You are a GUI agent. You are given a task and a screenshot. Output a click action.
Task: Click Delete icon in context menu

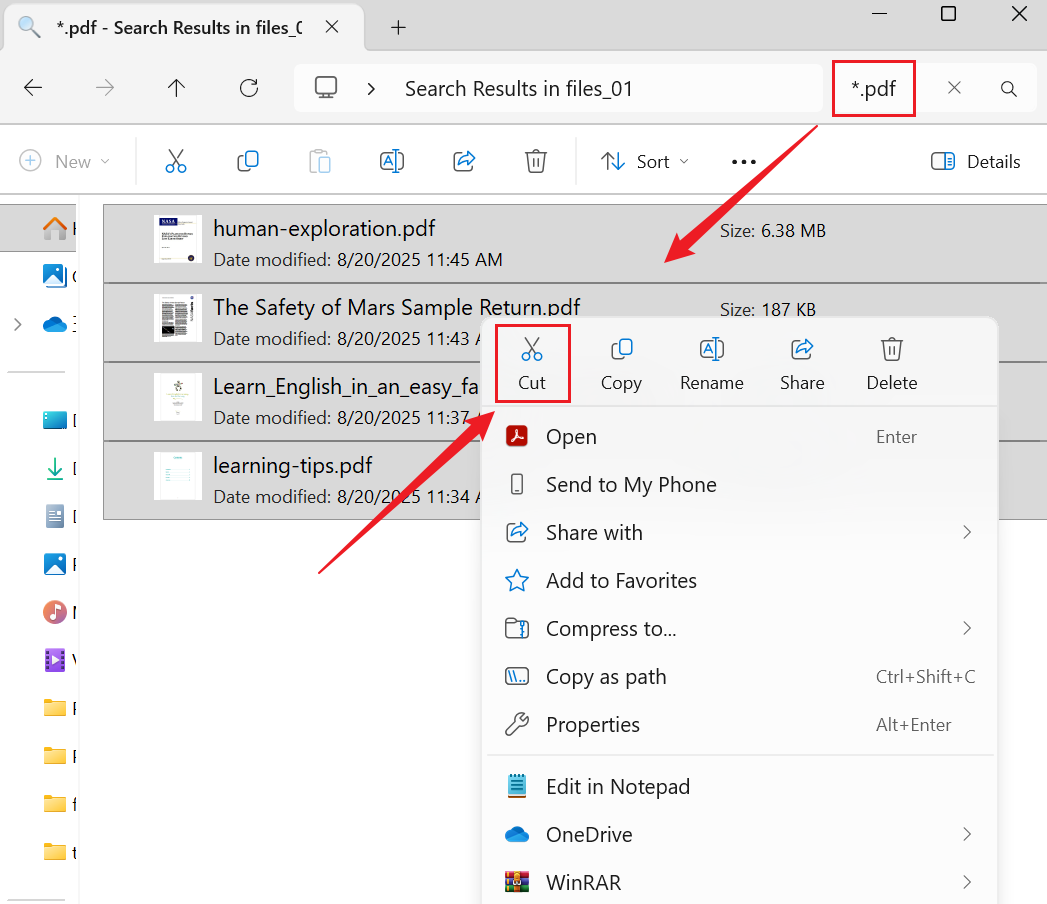[891, 363]
